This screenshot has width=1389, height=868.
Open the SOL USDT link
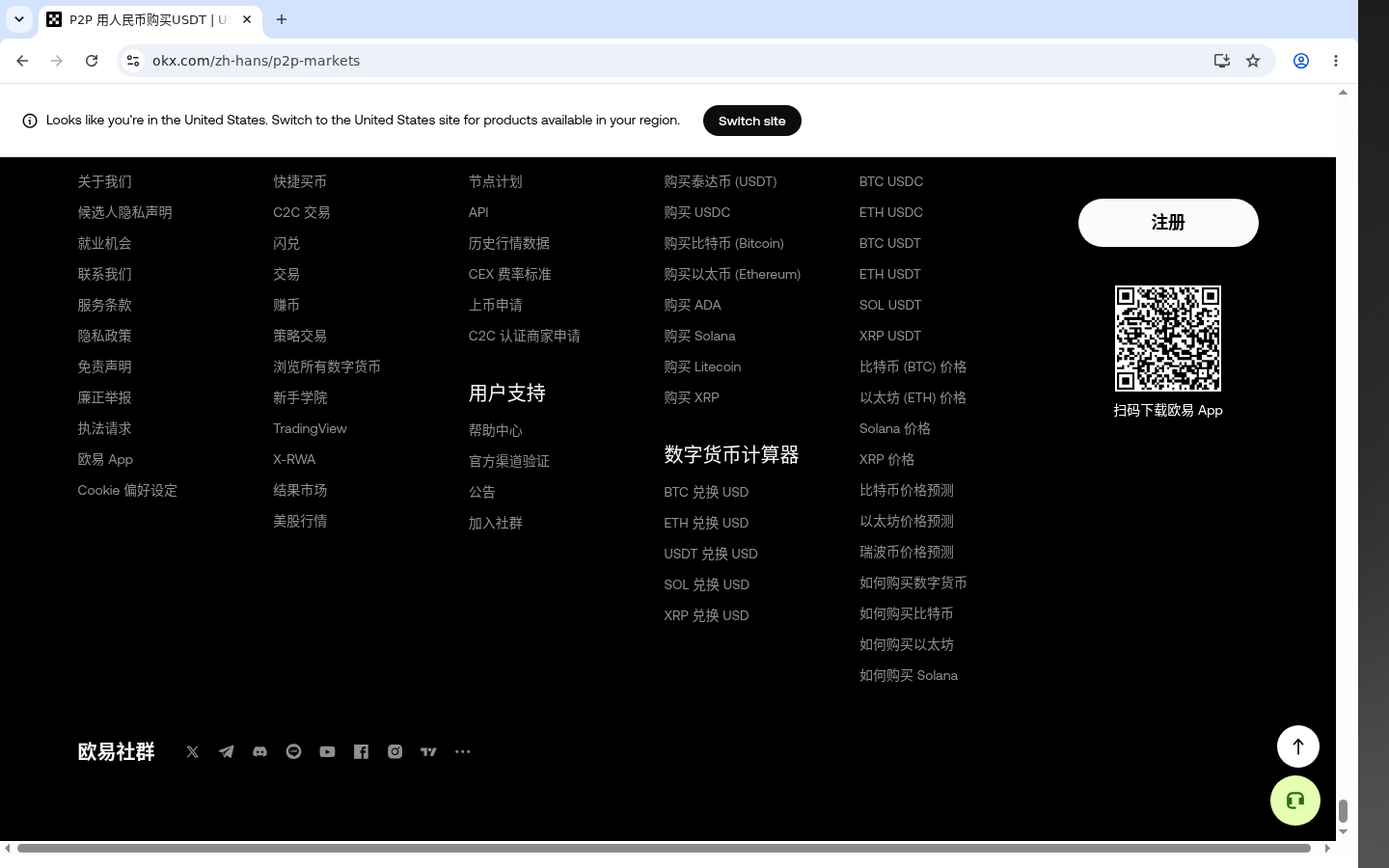click(x=890, y=305)
